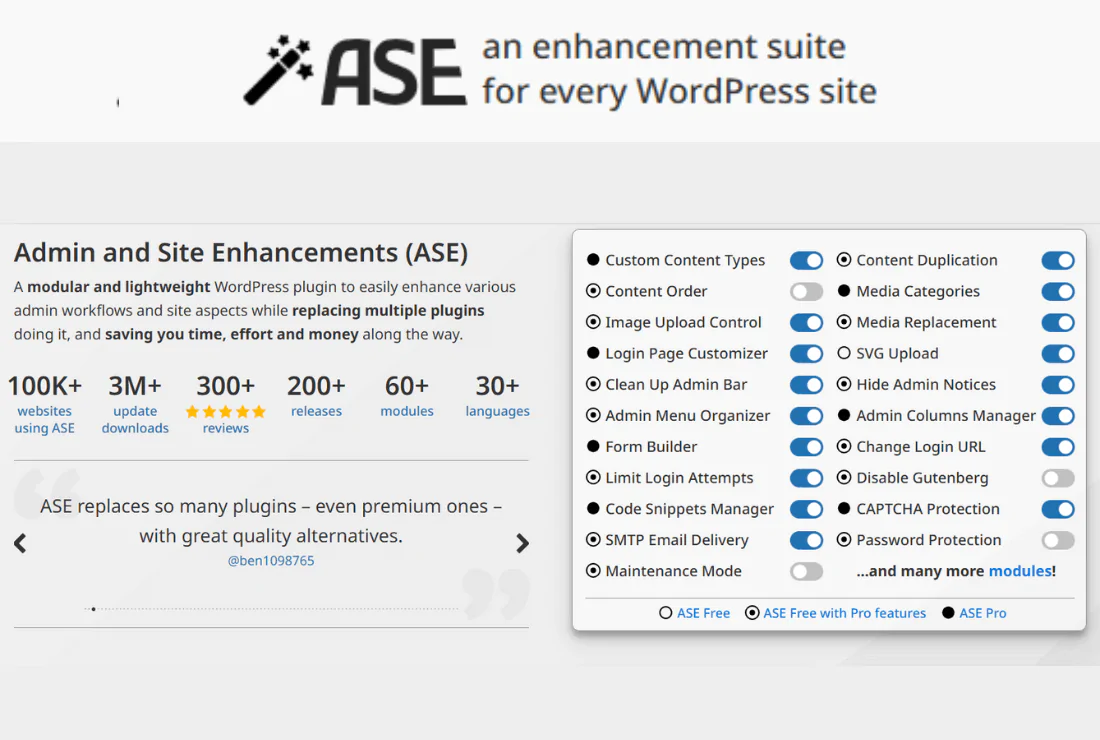Viewport: 1100px width, 740px height.
Task: Disable the CAPTCHA Protection toggle
Action: click(1057, 509)
